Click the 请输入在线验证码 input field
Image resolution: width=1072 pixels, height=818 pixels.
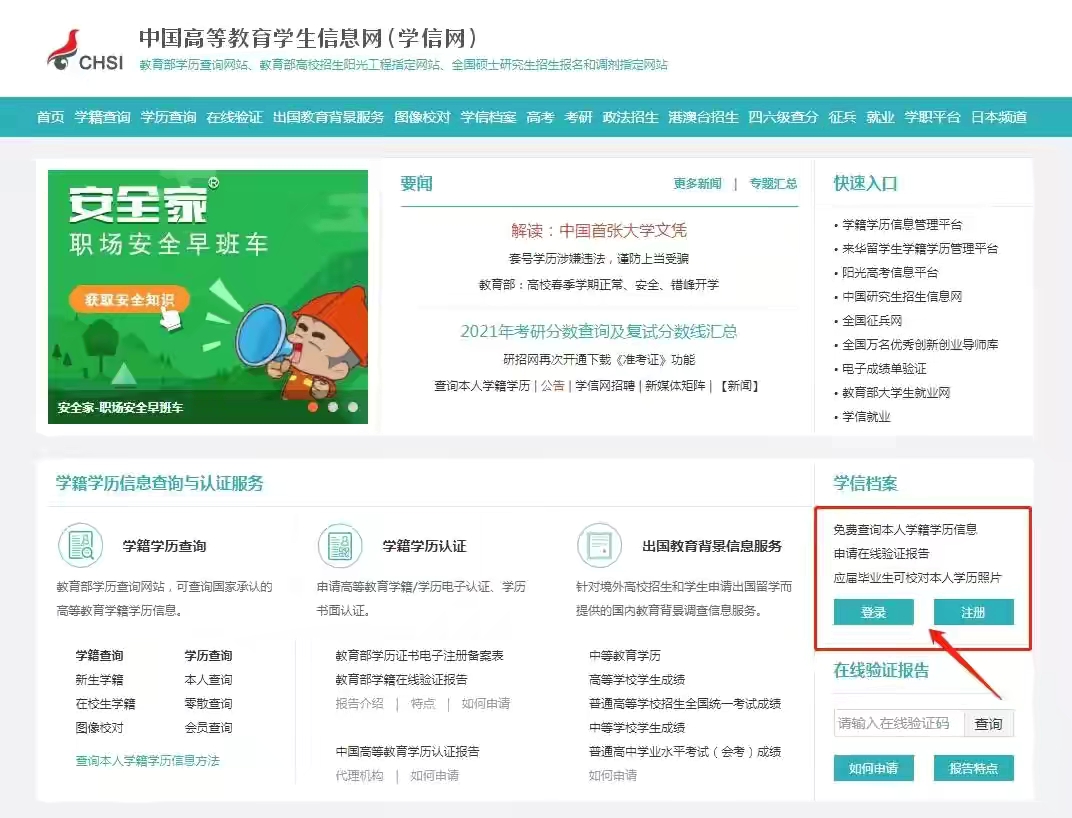[897, 723]
